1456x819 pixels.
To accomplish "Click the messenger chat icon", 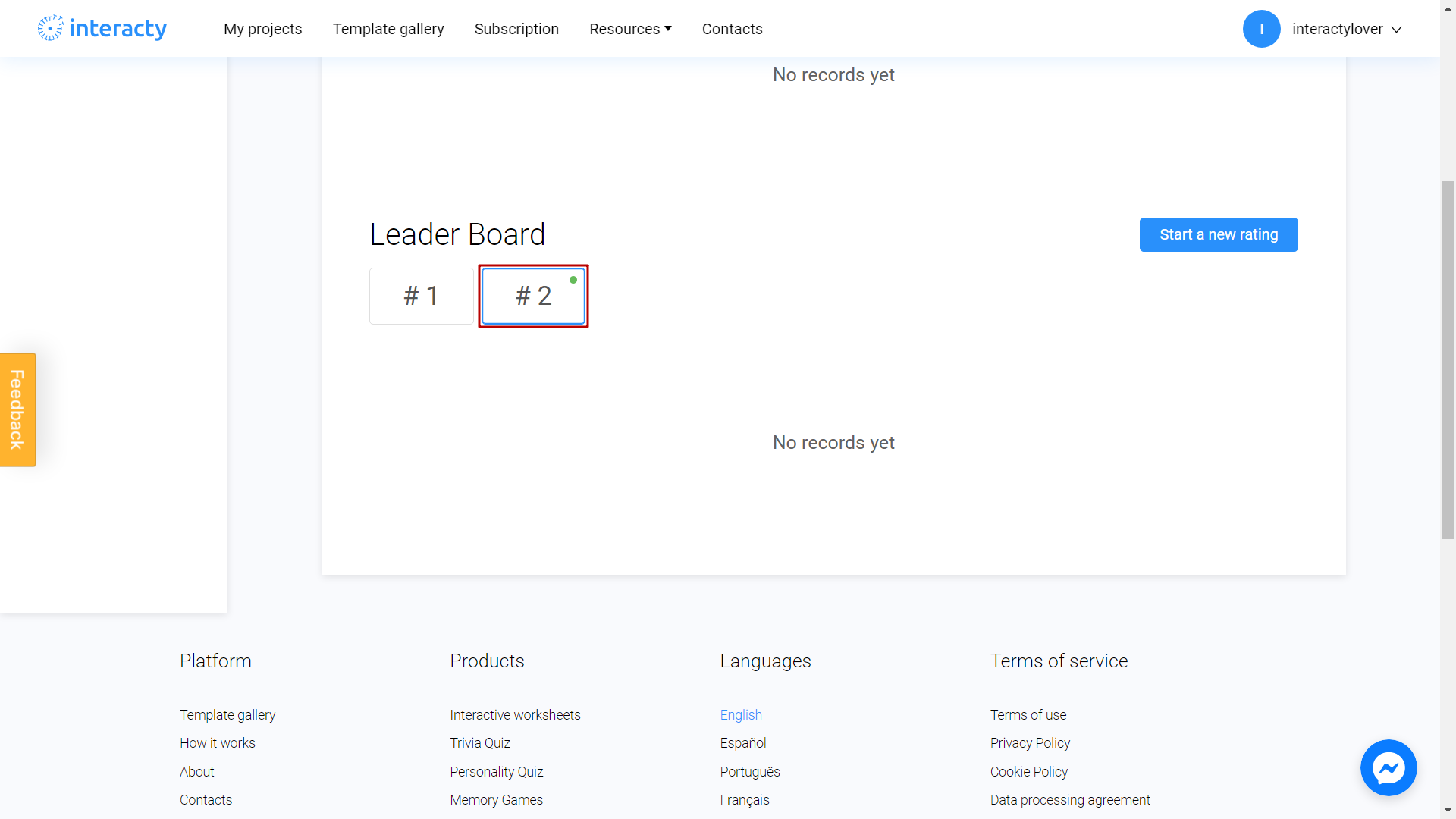I will (1389, 768).
